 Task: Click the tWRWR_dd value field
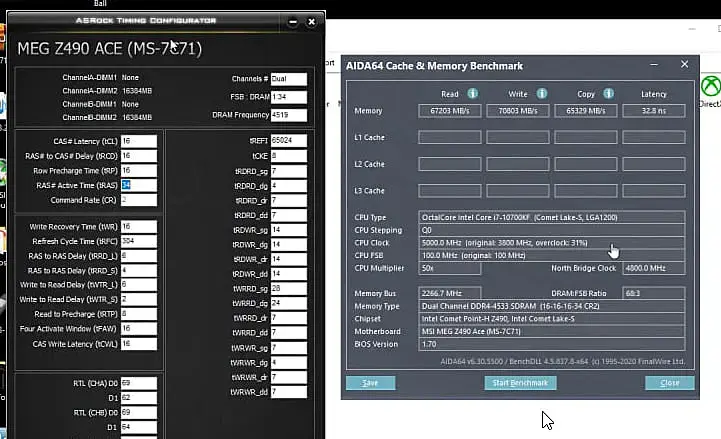click(x=289, y=392)
